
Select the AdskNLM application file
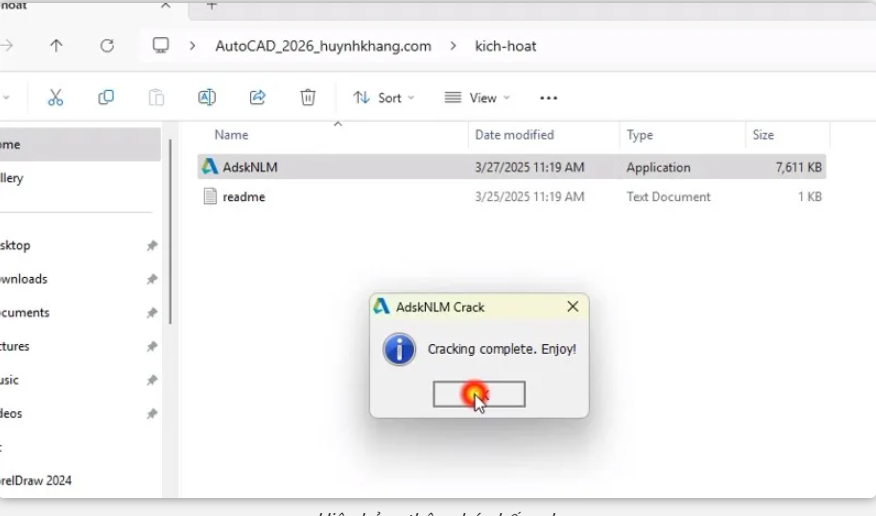click(250, 167)
